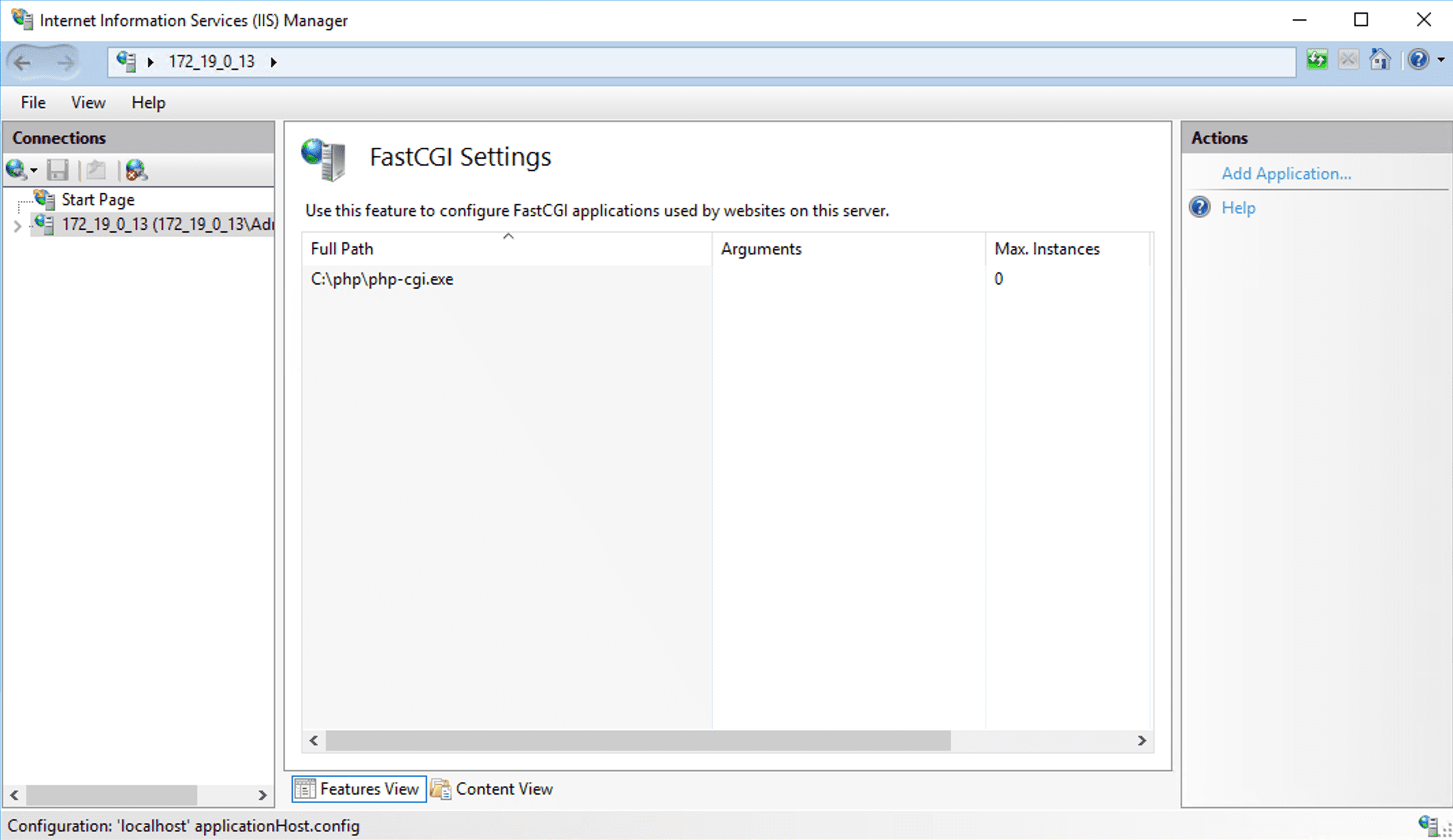The image size is (1453, 840).
Task: Click the Add Application link
Action: click(1286, 174)
